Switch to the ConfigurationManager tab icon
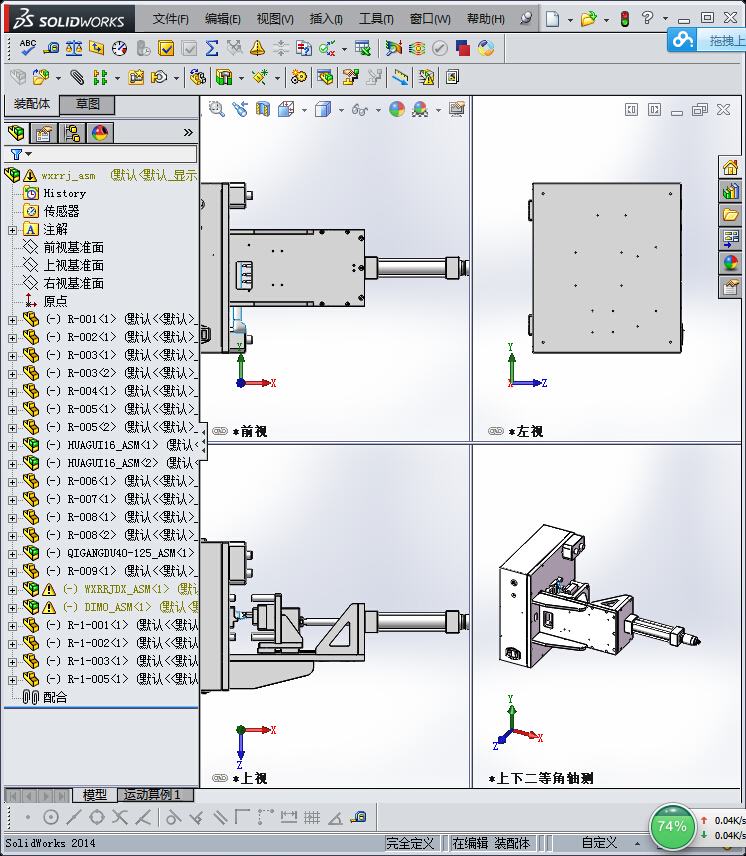746x856 pixels. tap(72, 133)
